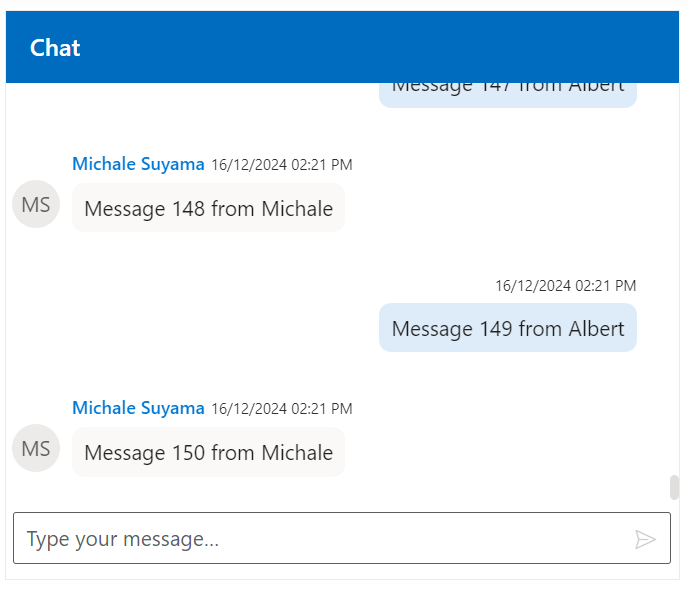Image resolution: width=688 pixels, height=591 pixels.
Task: Select the Message 150 from Michale bubble
Action: point(208,452)
